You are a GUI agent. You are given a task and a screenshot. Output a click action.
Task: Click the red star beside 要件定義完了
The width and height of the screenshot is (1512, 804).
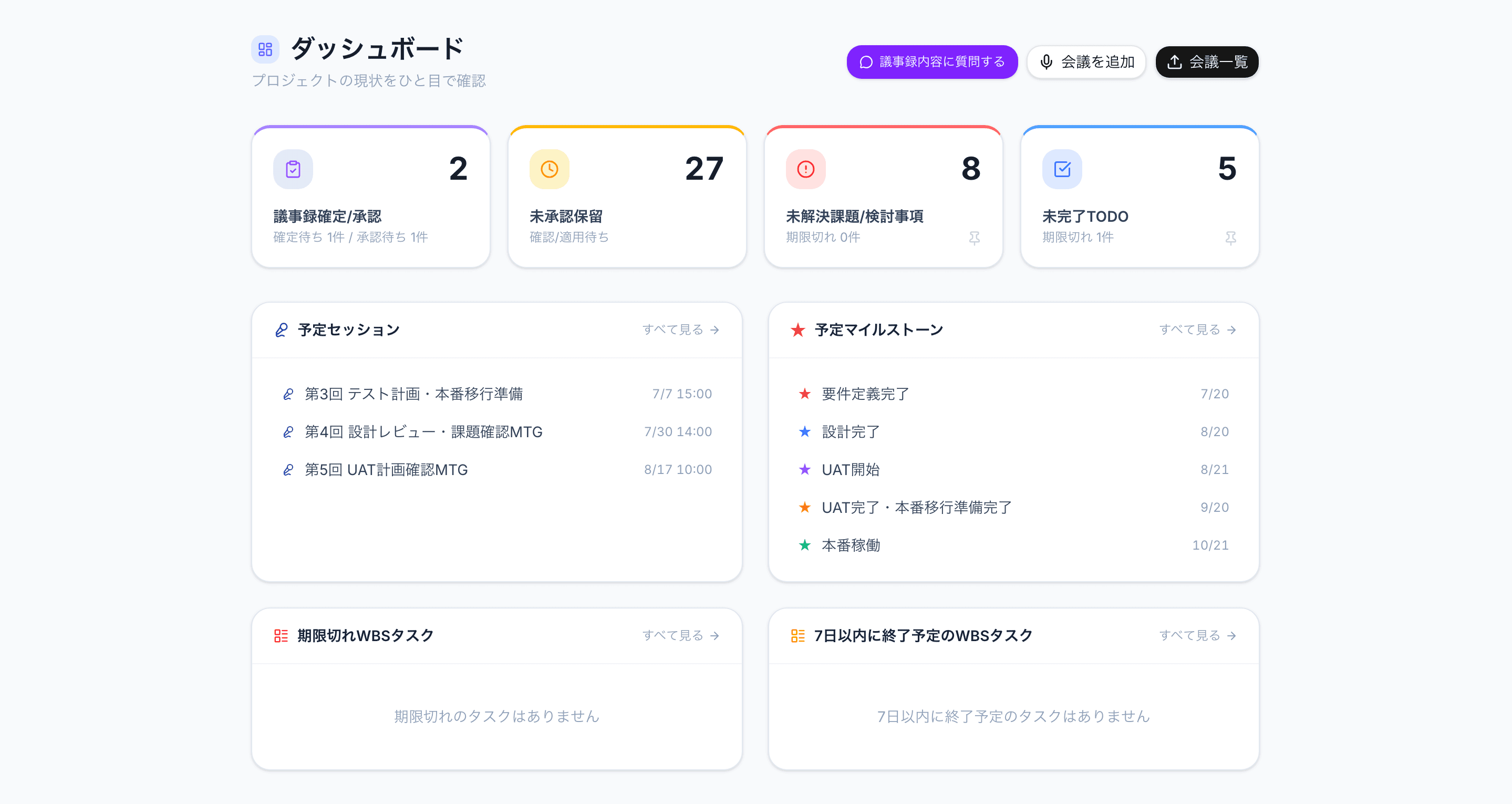pos(805,394)
